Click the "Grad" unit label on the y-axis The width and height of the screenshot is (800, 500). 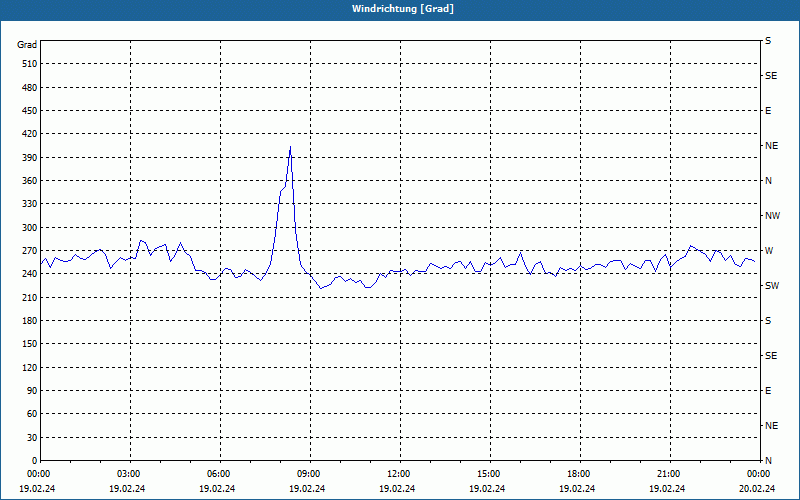pos(27,45)
